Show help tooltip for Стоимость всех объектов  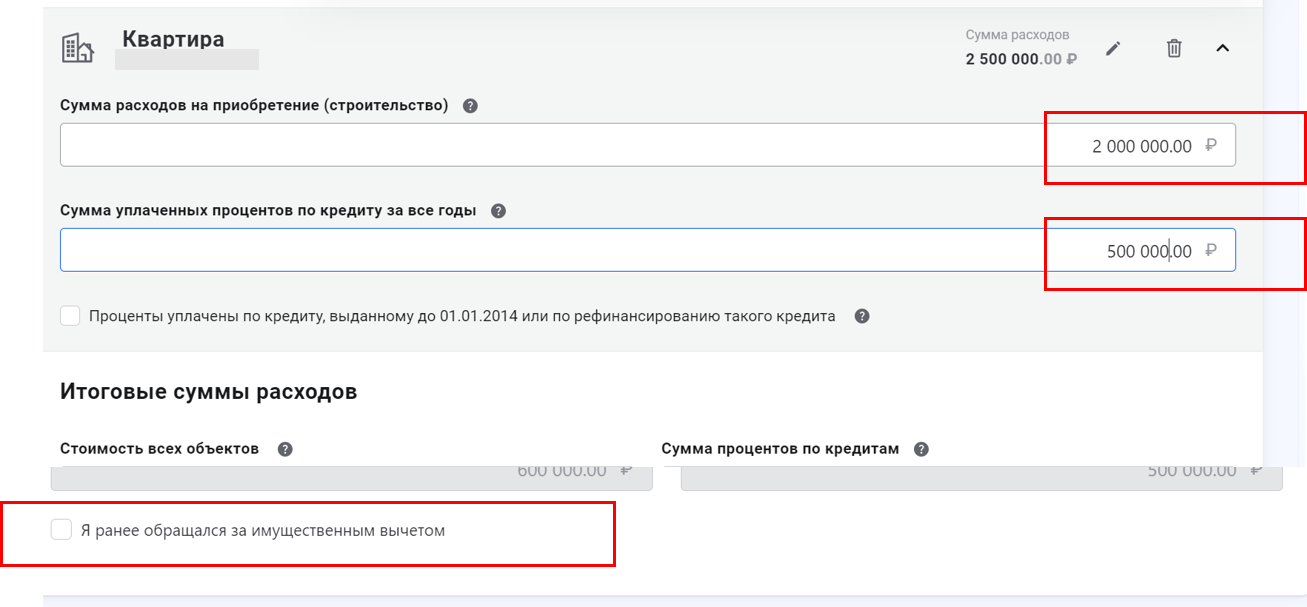(285, 449)
